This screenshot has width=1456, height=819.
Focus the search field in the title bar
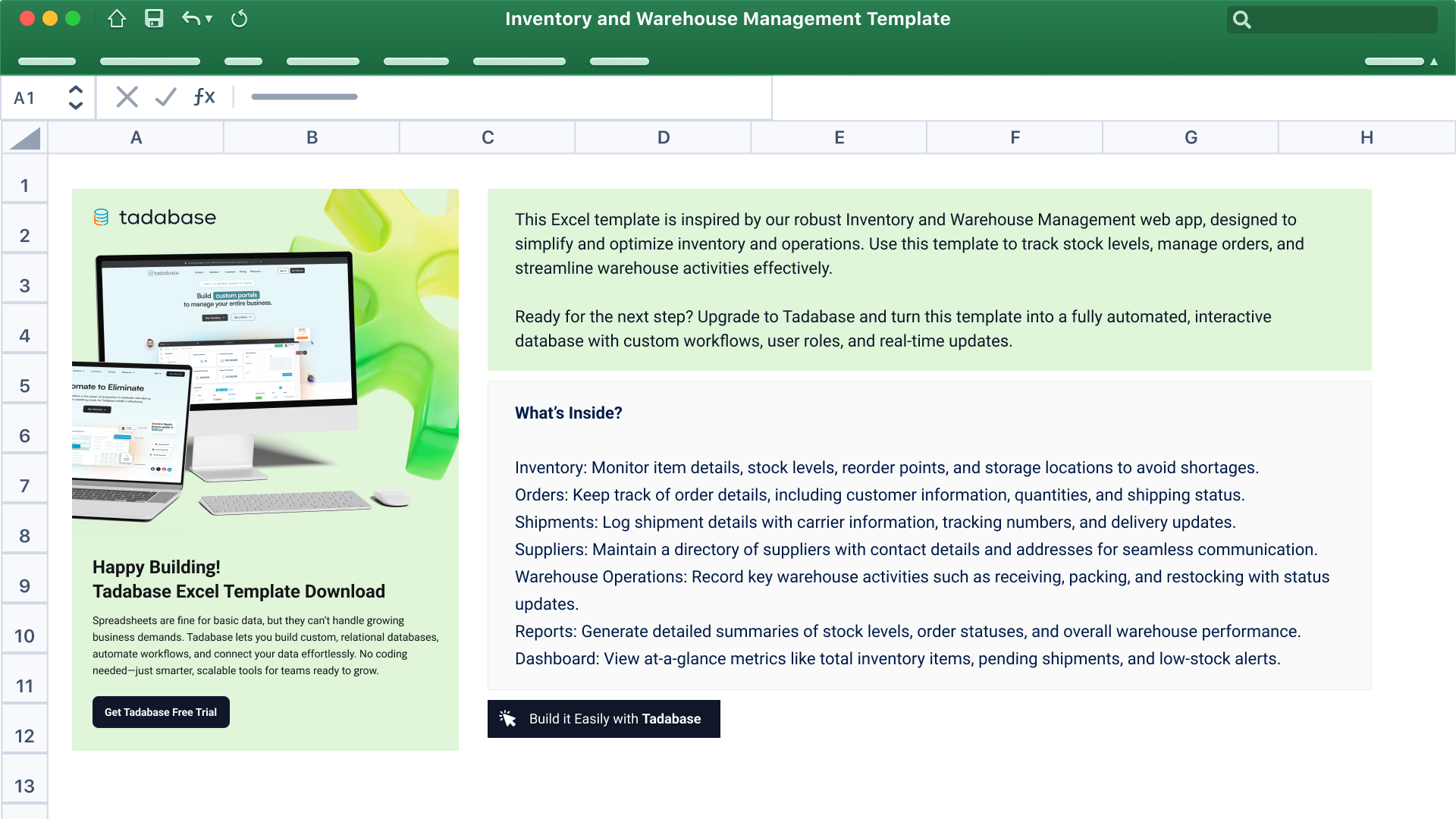[1332, 20]
